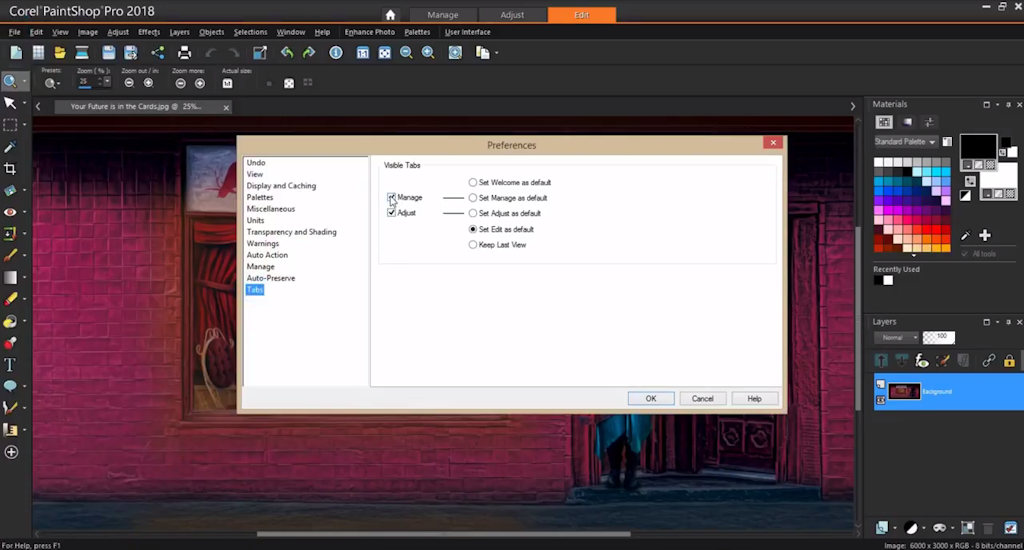1024x550 pixels.
Task: Click the Fit to window toolbar icon
Action: pyautogui.click(x=385, y=53)
